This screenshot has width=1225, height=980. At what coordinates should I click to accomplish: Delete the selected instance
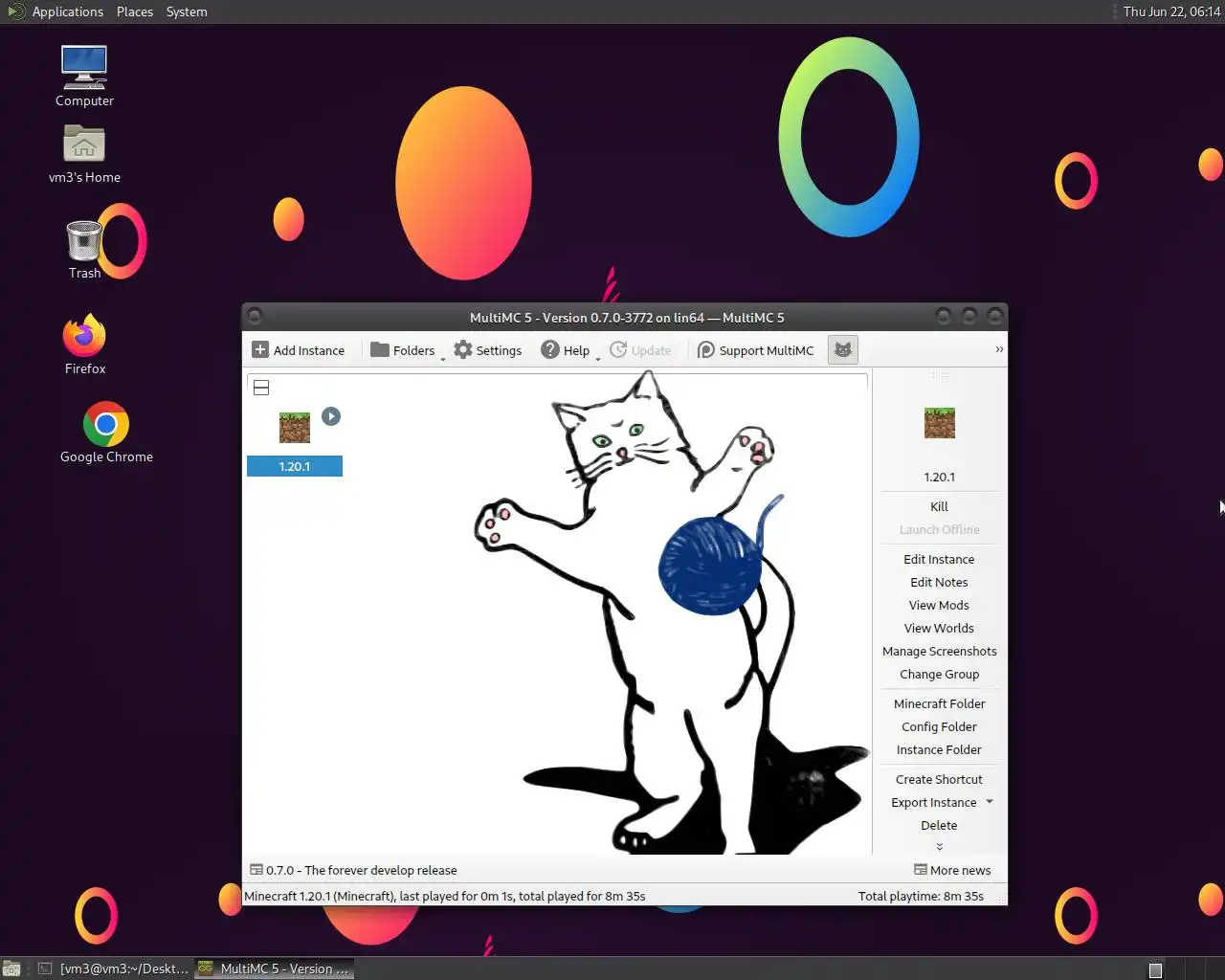pos(940,825)
